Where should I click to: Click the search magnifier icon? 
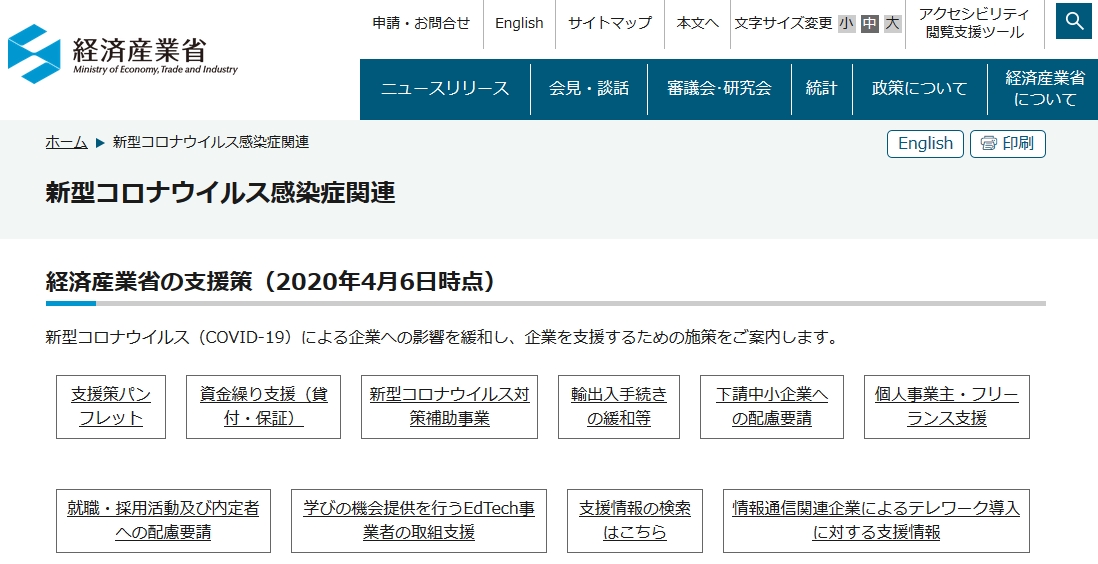1074,21
